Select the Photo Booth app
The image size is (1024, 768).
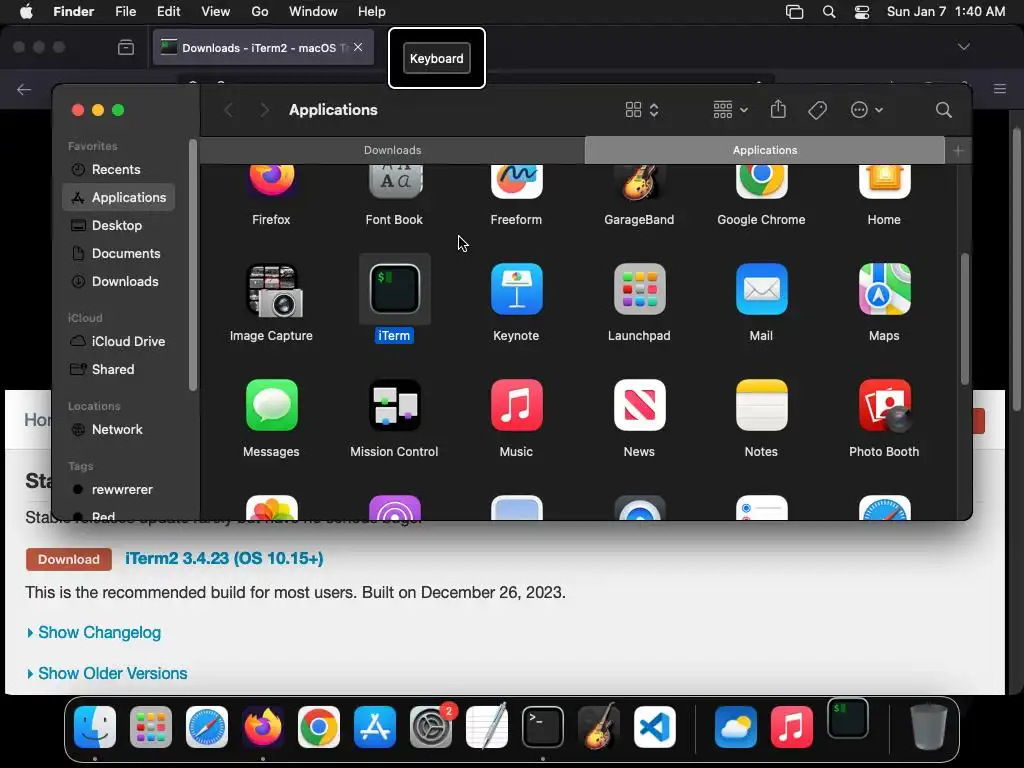(884, 405)
